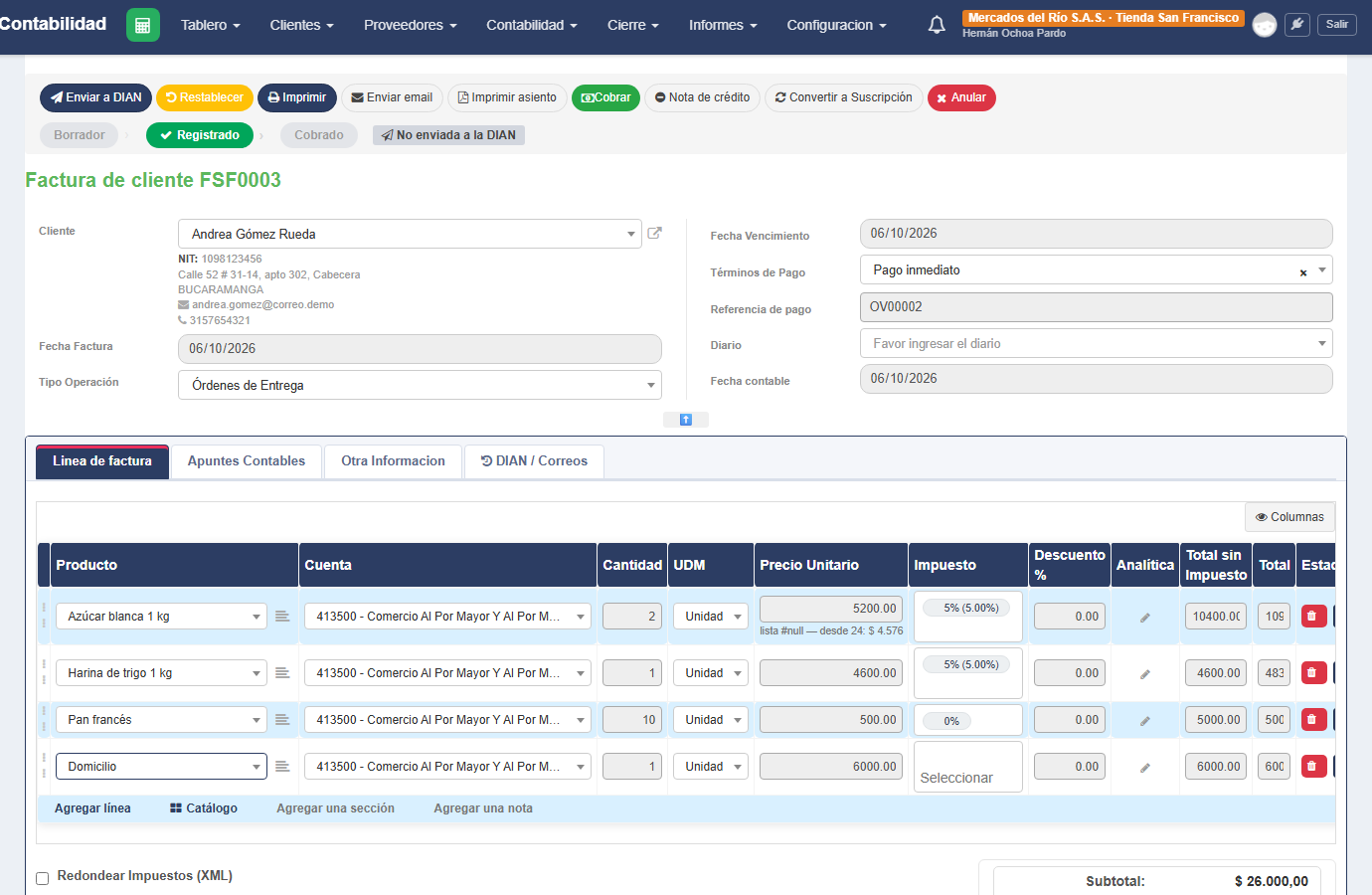Image resolution: width=1372 pixels, height=895 pixels.
Task: Click Enviar a DIAN button
Action: point(96,97)
